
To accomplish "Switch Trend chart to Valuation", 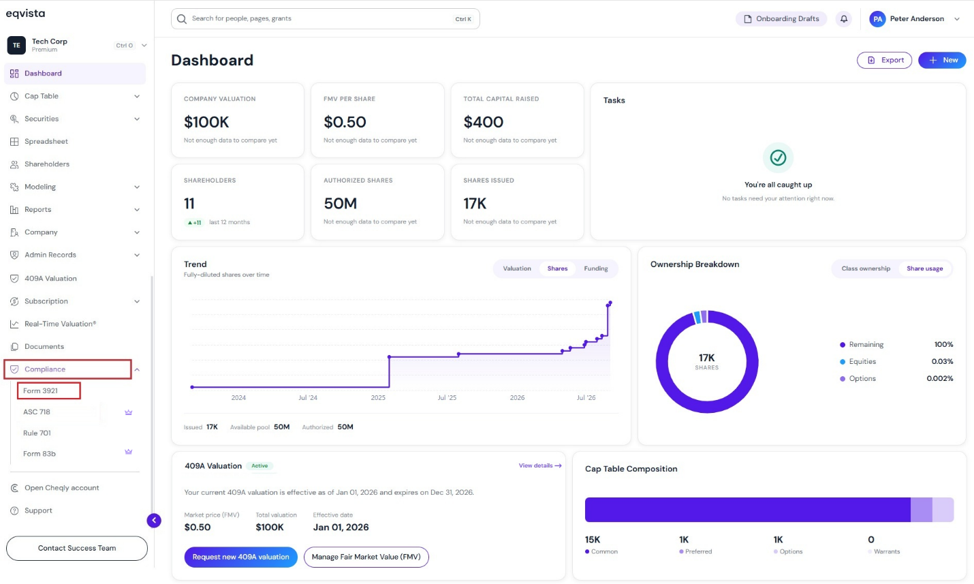I will tap(517, 268).
